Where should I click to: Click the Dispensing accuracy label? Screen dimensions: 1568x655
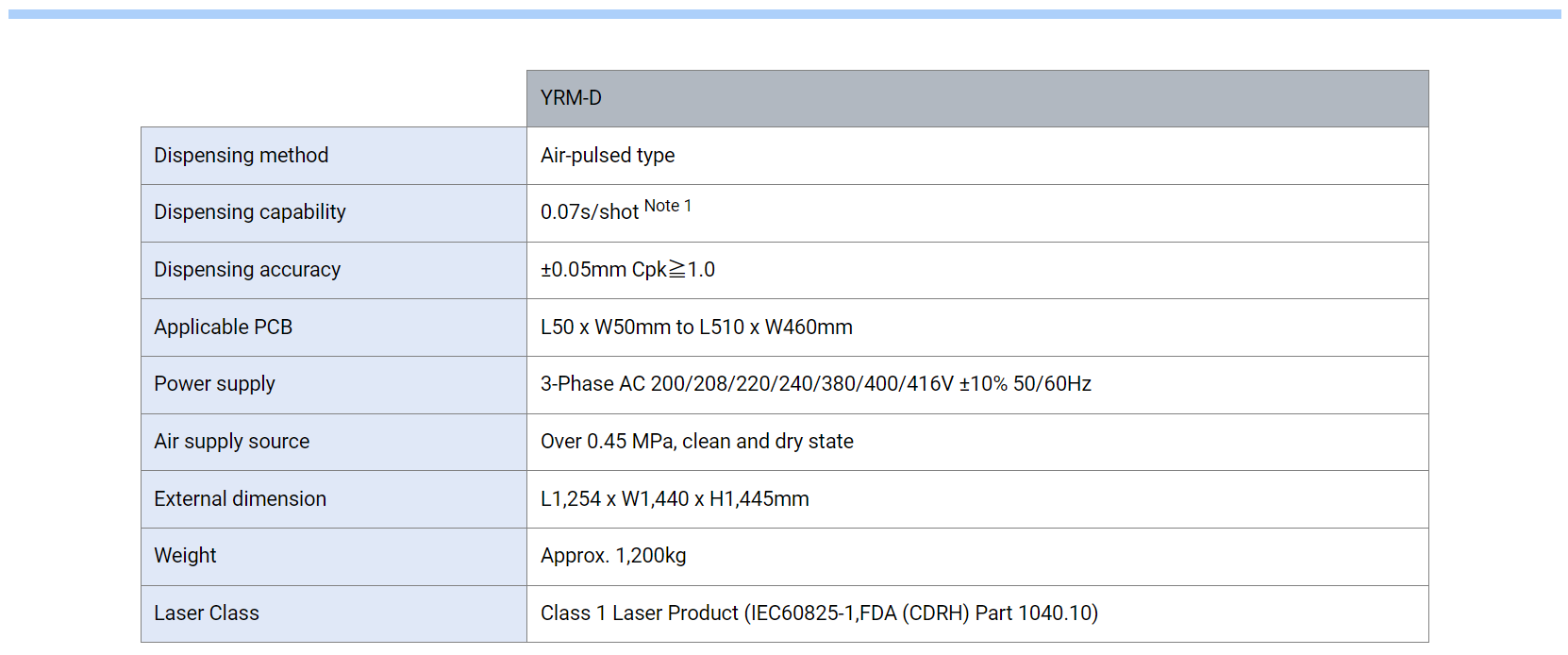coord(247,270)
